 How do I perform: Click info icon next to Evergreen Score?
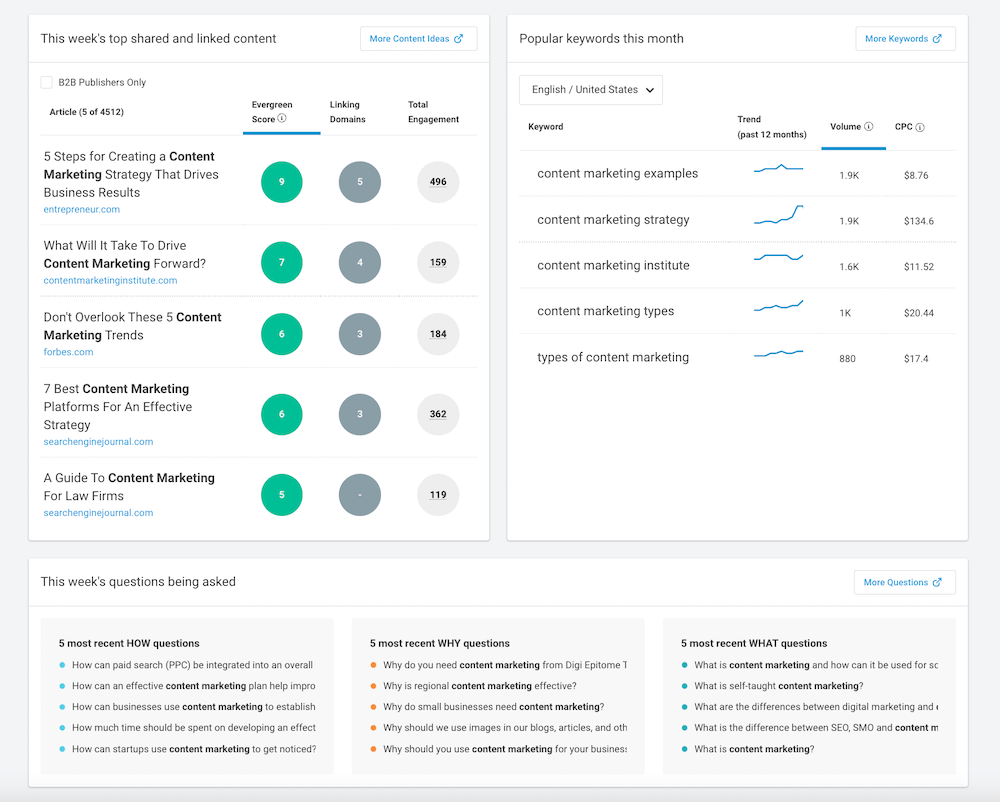click(x=282, y=119)
